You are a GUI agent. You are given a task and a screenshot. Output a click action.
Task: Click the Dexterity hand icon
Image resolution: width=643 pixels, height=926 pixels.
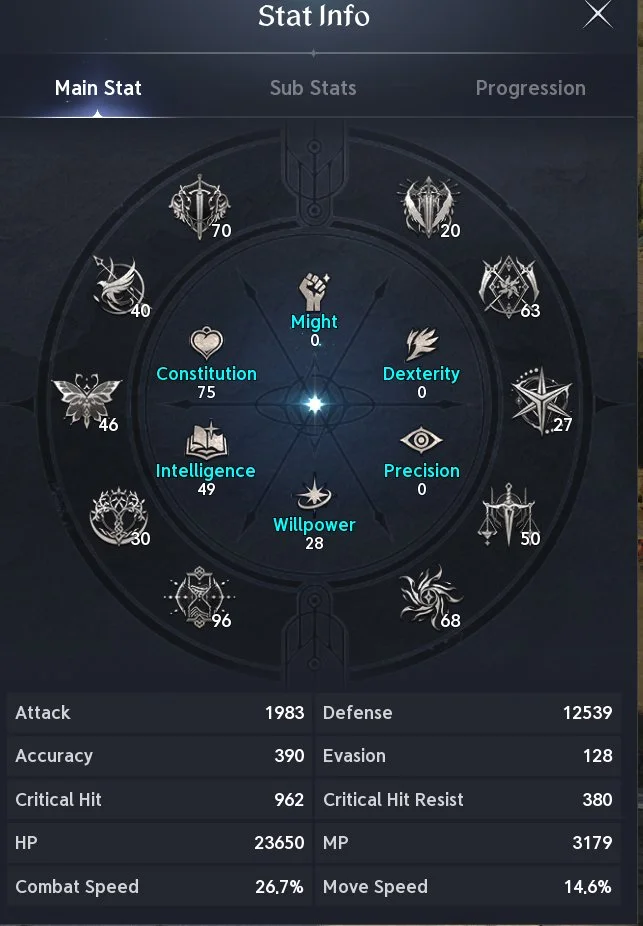(422, 344)
